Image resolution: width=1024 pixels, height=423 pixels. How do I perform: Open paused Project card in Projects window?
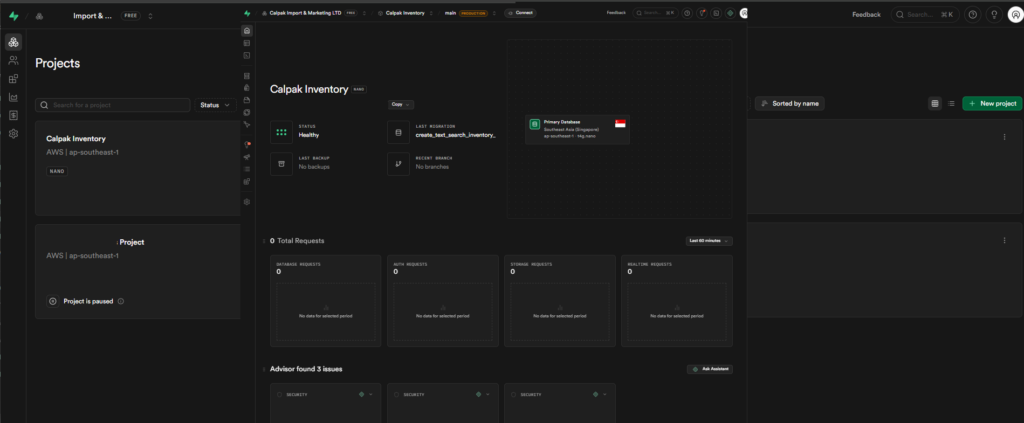click(140, 272)
